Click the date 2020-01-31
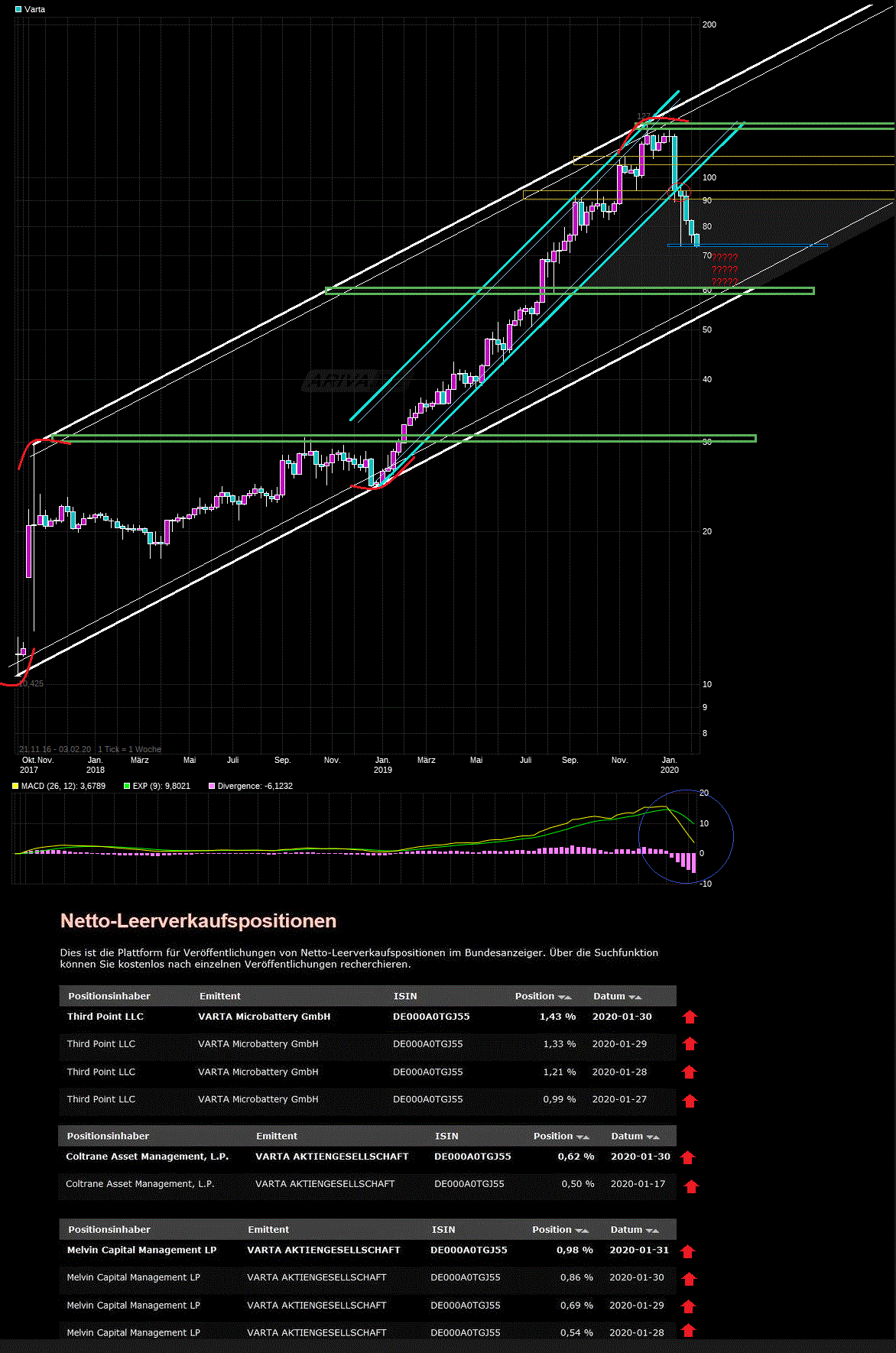Screen dimensions: 896x1353 [639, 1250]
